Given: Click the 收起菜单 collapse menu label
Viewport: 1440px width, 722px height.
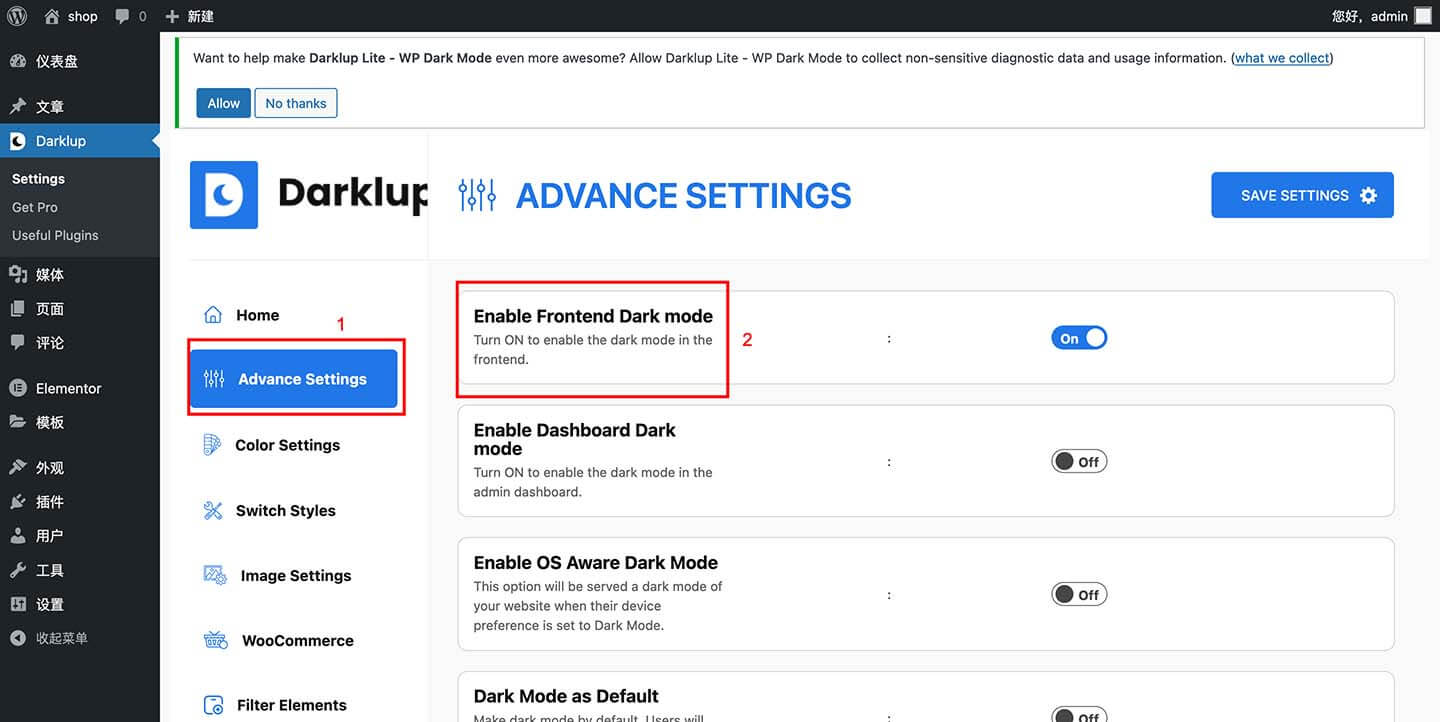Looking at the screenshot, I should point(62,638).
